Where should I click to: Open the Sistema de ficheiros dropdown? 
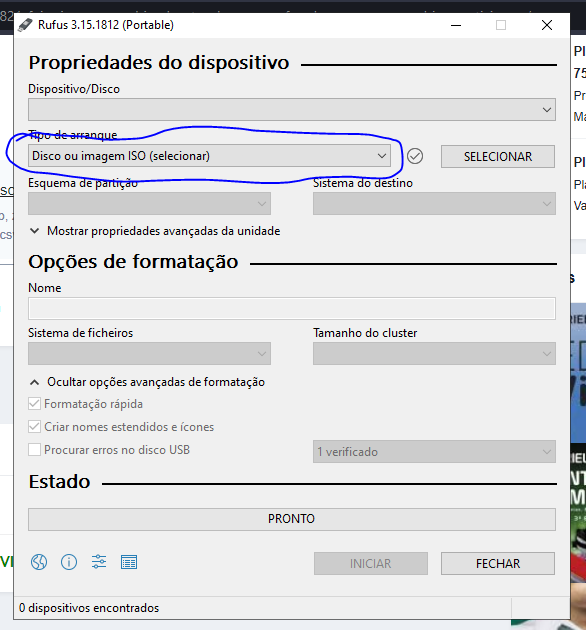[x=149, y=354]
